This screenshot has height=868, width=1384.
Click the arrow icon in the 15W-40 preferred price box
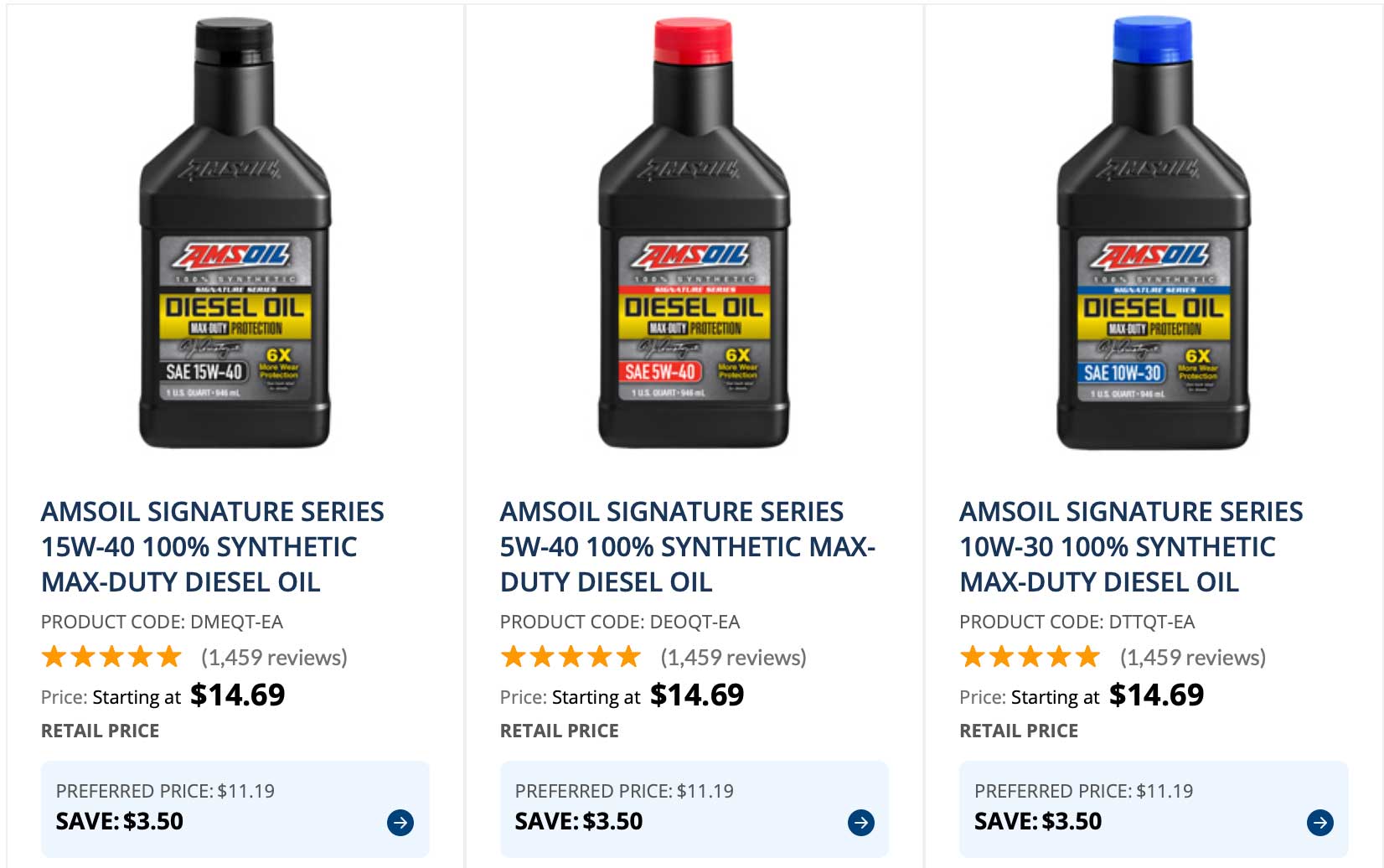(400, 823)
